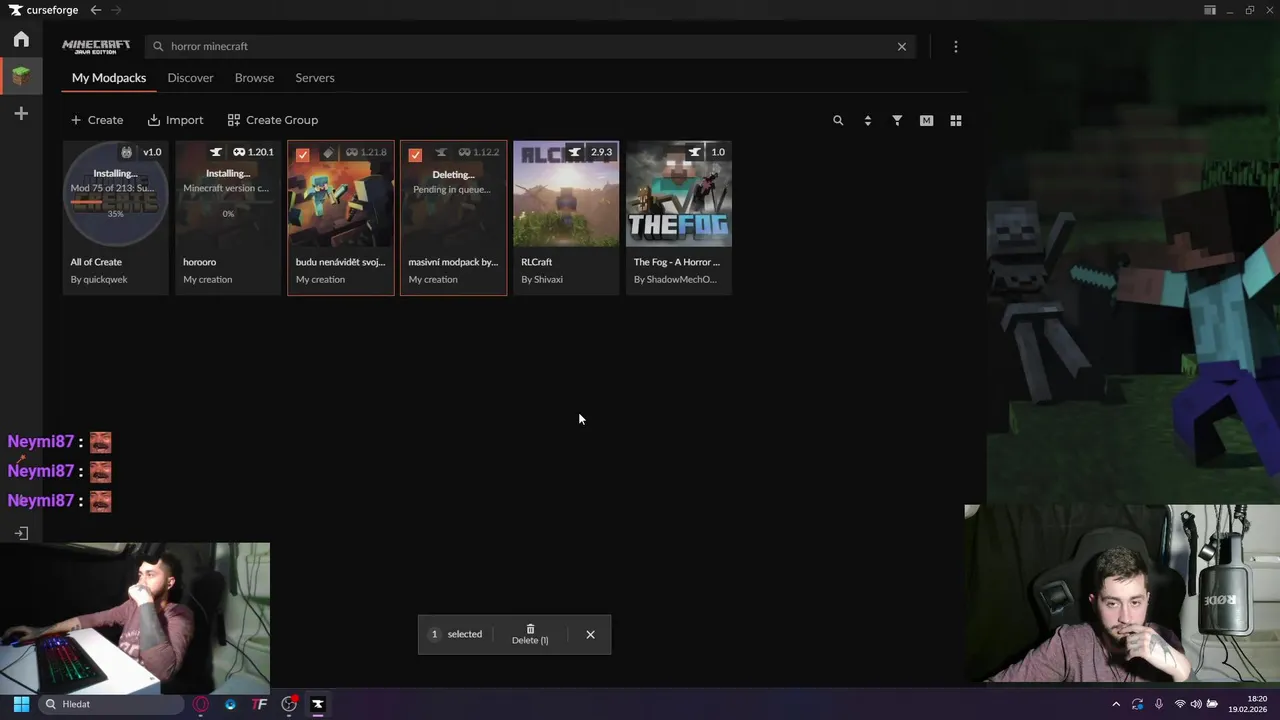The image size is (1280, 720).
Task: Switch to the My Modpacks tab
Action: point(109,78)
